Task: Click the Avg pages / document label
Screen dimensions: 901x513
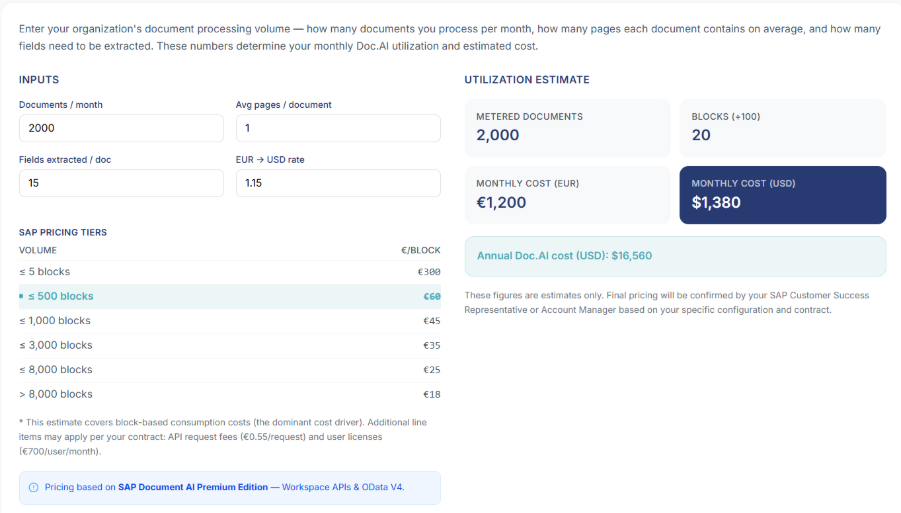Action: click(x=284, y=105)
